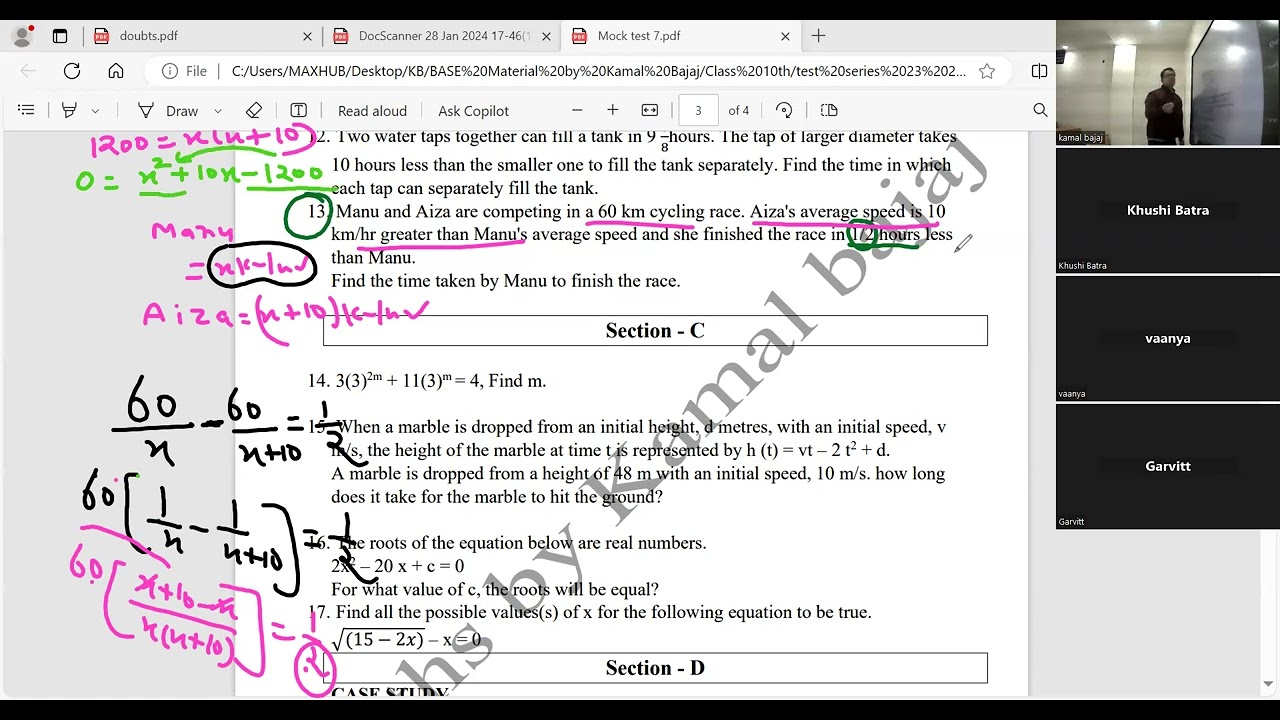Zoom out of the PDF
This screenshot has width=1280, height=720.
click(x=577, y=110)
